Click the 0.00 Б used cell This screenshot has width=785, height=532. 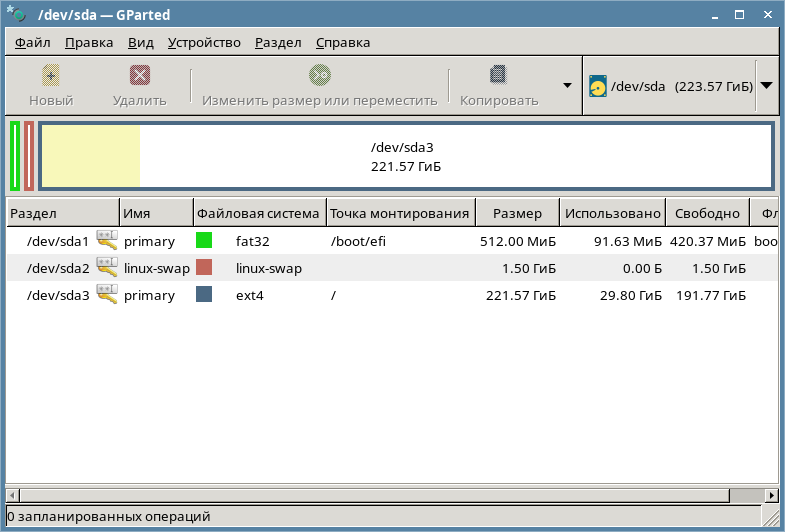642,268
